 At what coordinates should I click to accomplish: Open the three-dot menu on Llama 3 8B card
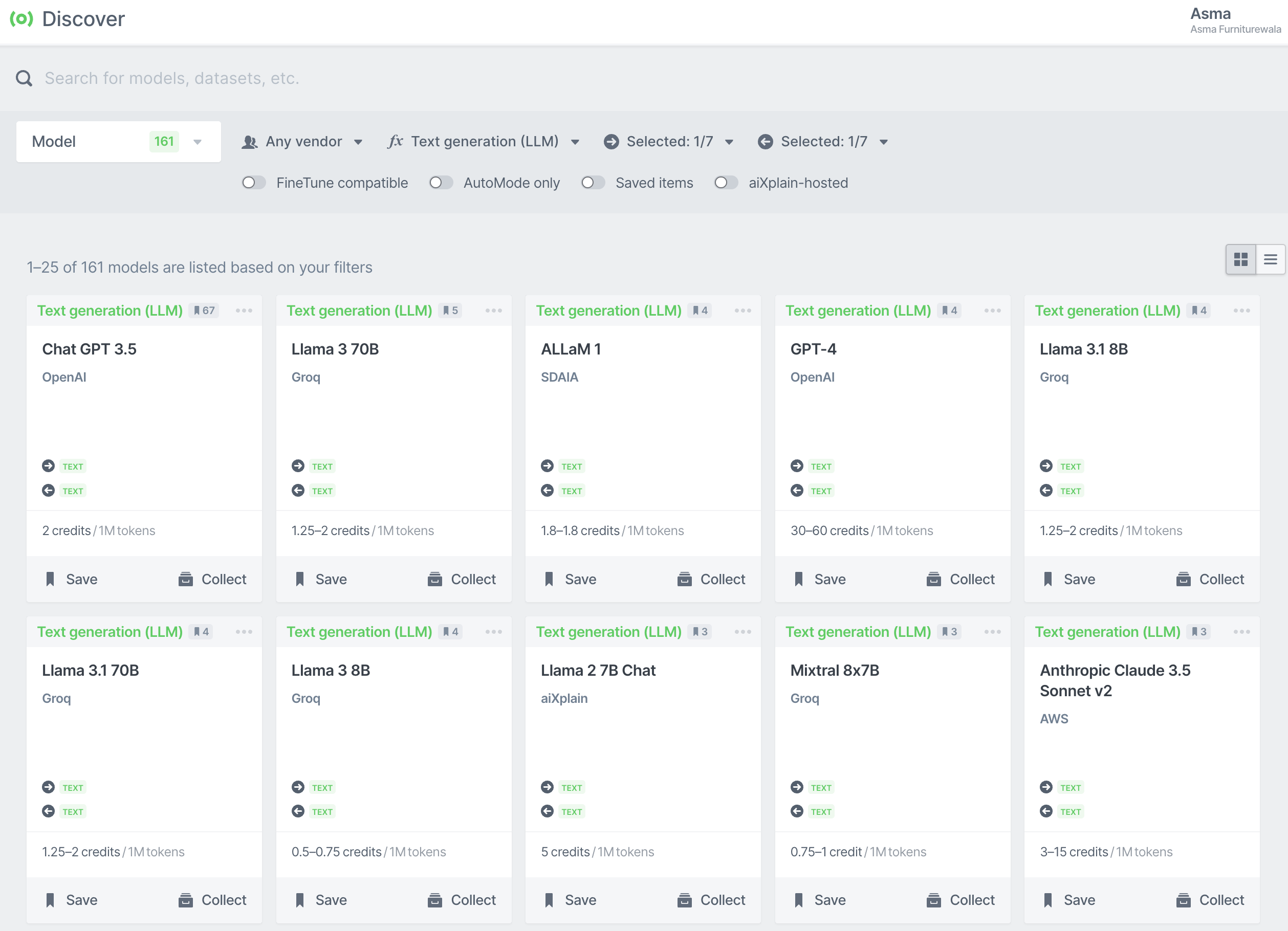coord(493,632)
